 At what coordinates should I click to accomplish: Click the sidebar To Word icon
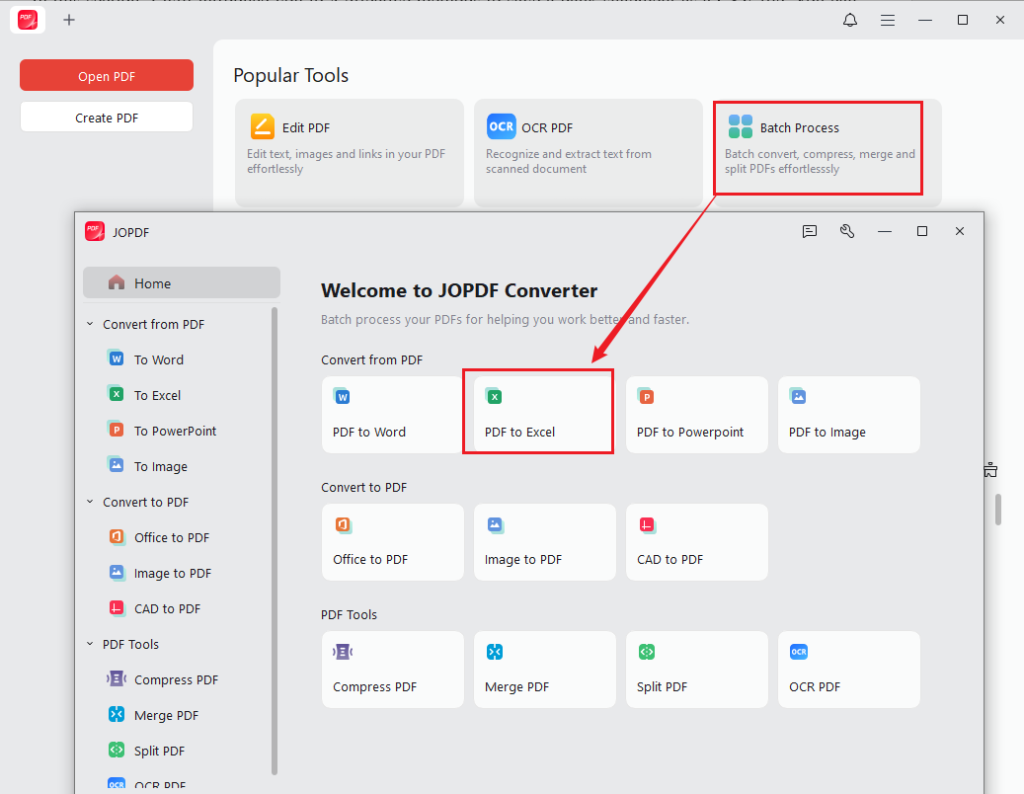[x=116, y=358]
